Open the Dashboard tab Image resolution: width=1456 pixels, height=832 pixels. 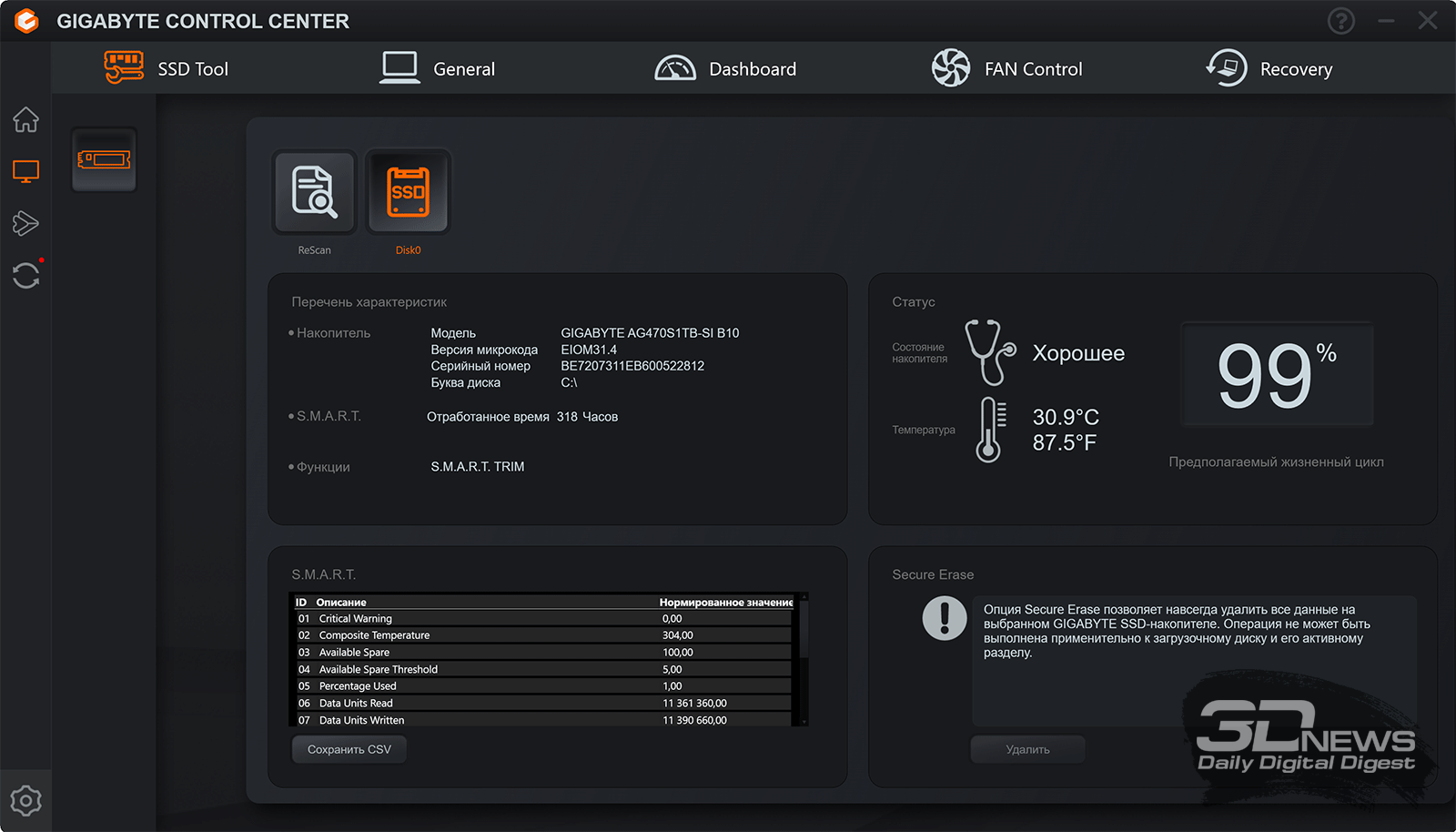(x=725, y=68)
